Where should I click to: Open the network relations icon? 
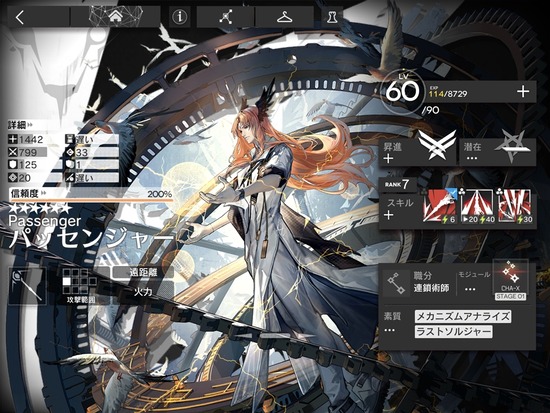coord(226,16)
